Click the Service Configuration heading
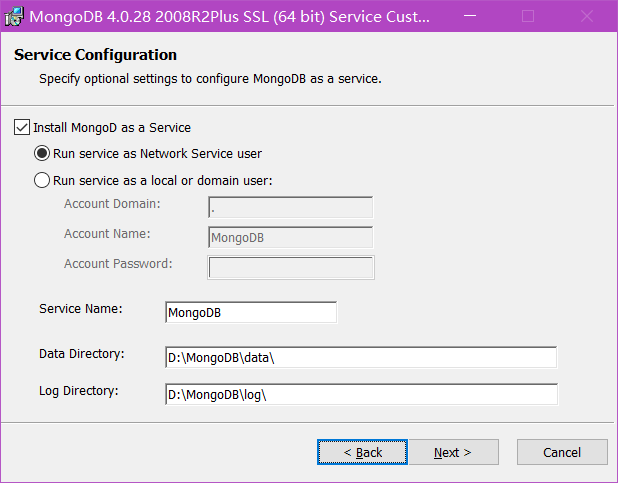 click(x=95, y=55)
